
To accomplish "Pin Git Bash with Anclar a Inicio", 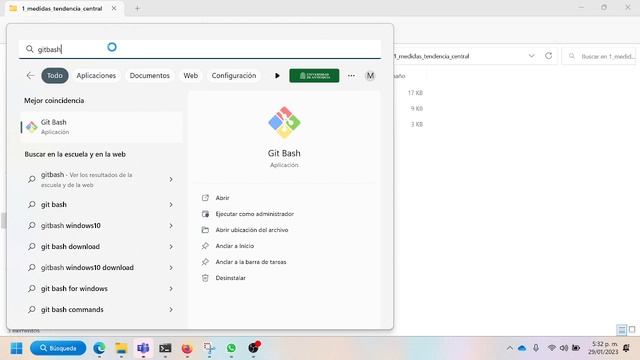I will click(234, 246).
